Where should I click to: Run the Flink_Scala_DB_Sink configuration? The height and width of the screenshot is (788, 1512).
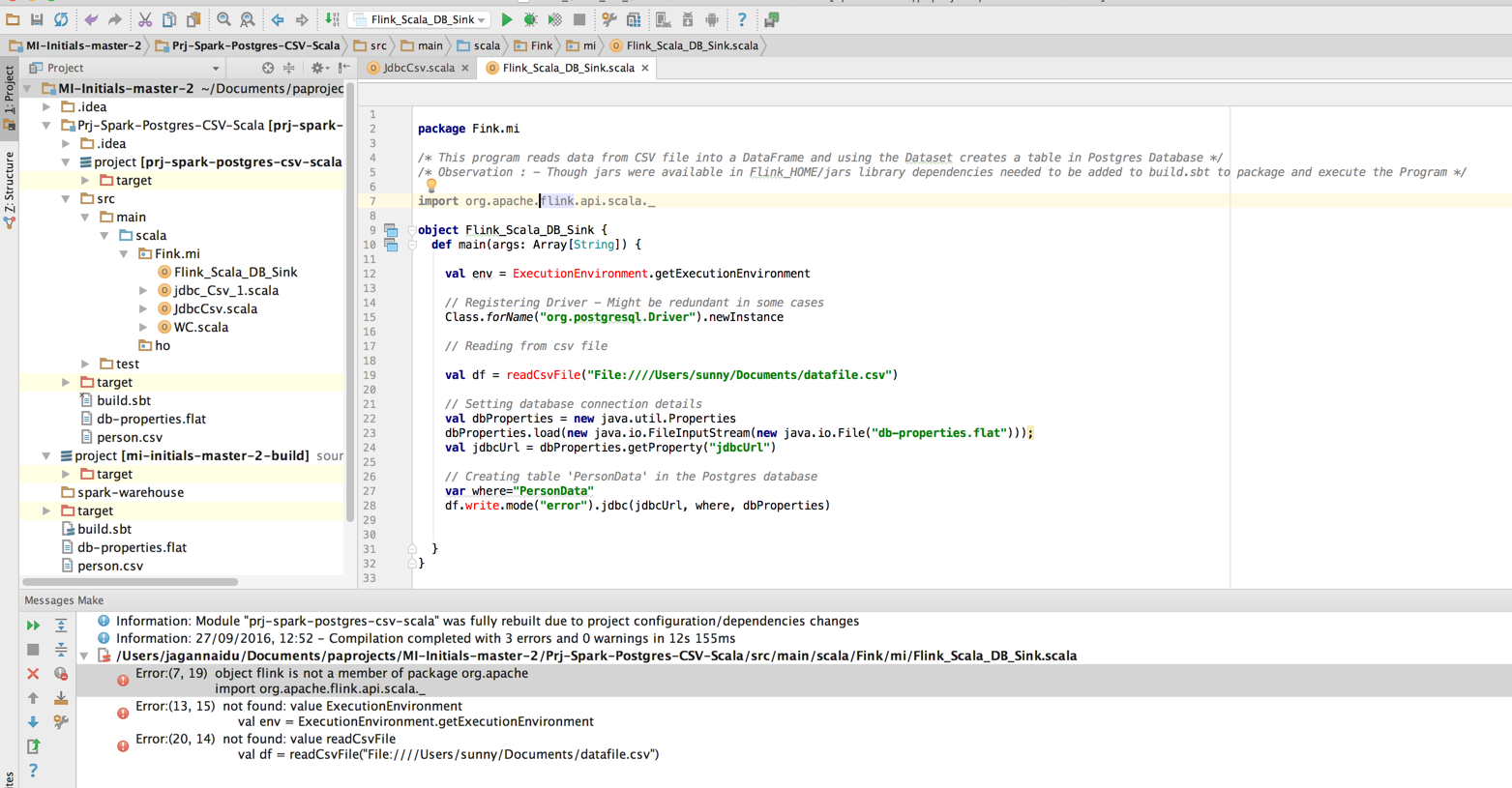click(x=506, y=19)
